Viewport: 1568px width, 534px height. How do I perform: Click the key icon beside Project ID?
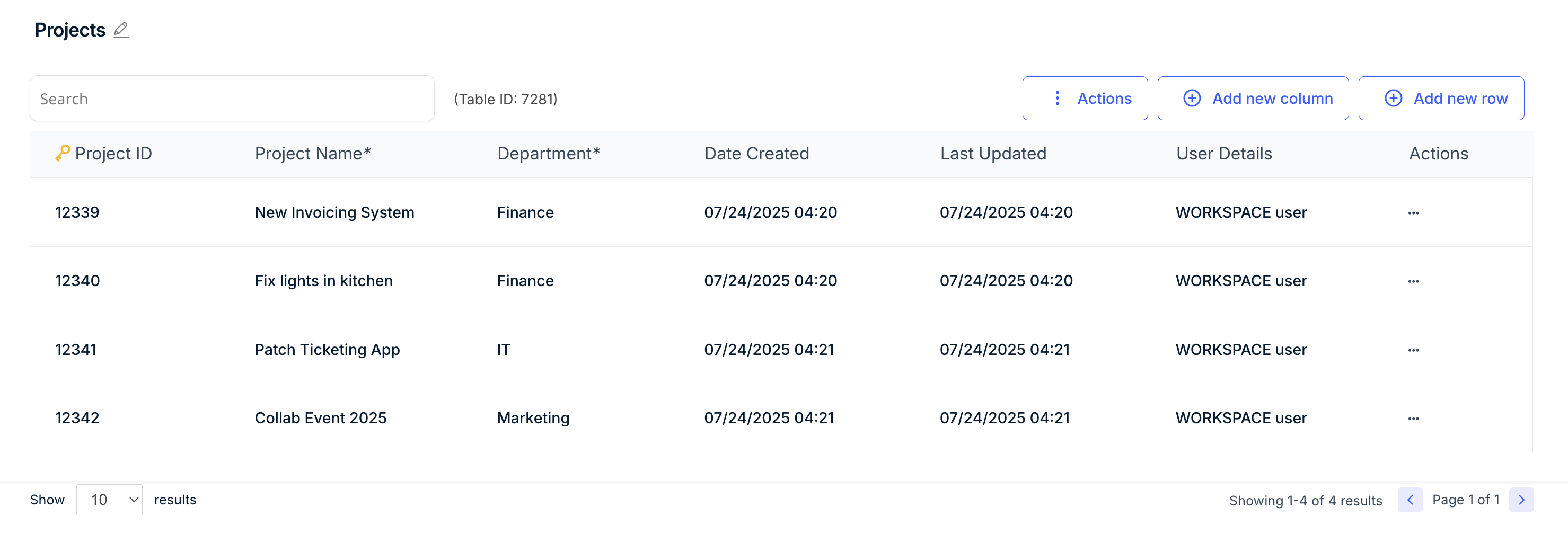click(x=62, y=153)
